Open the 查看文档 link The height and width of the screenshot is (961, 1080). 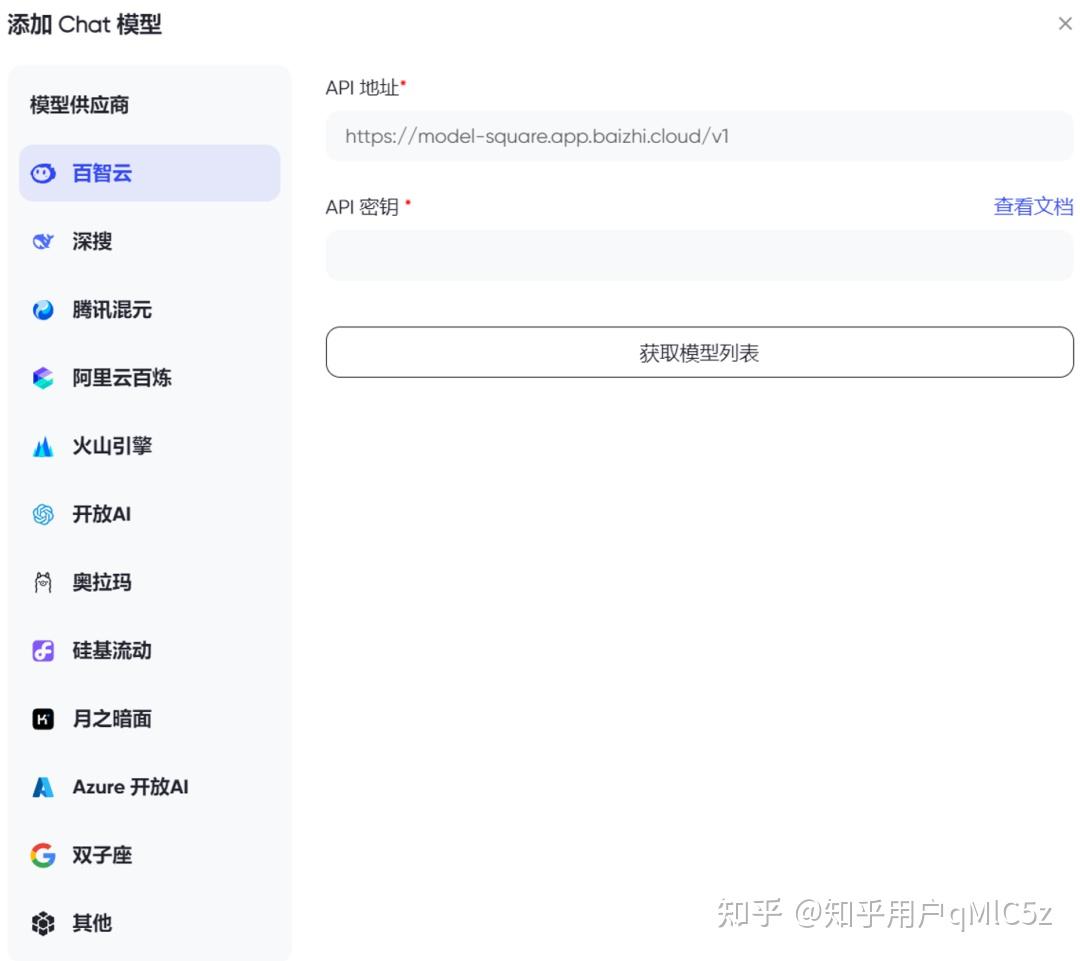[x=1033, y=207]
